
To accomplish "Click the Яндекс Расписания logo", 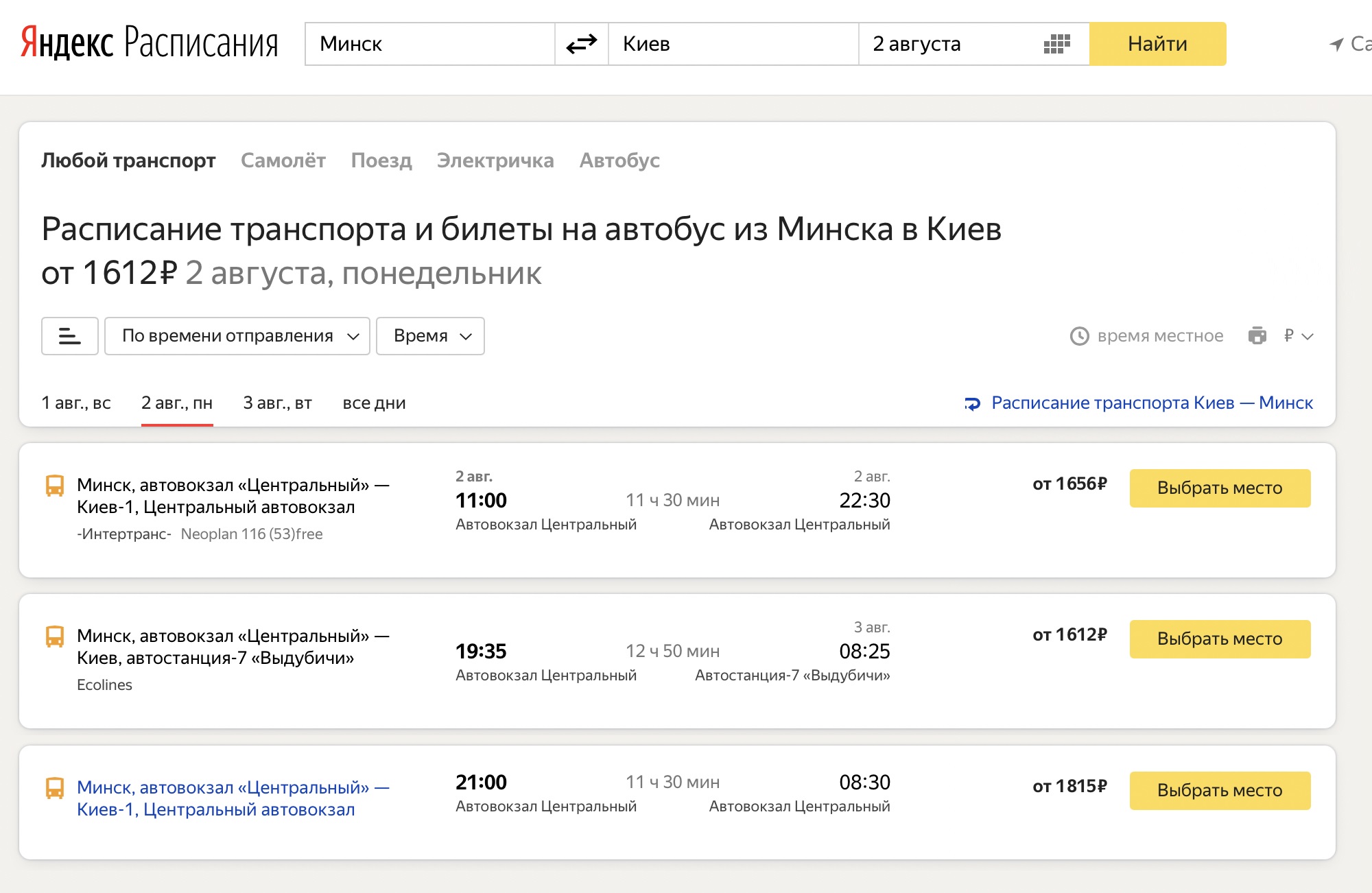I will (x=150, y=43).
